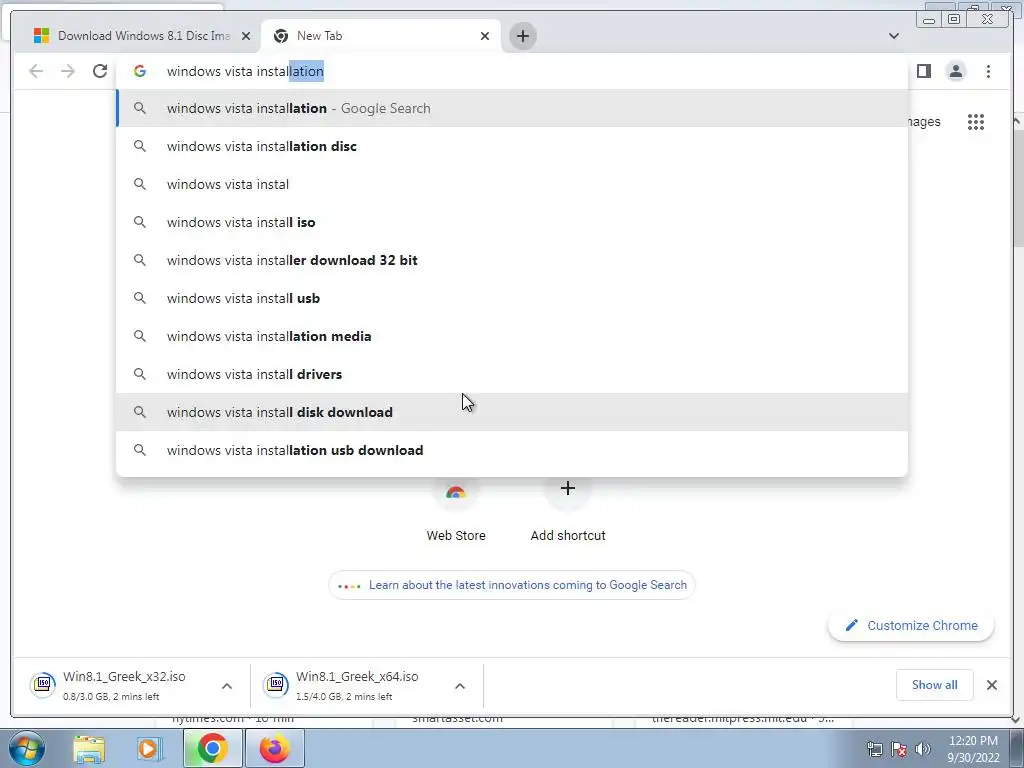
Task: Click the Web Store label
Action: pyautogui.click(x=456, y=536)
